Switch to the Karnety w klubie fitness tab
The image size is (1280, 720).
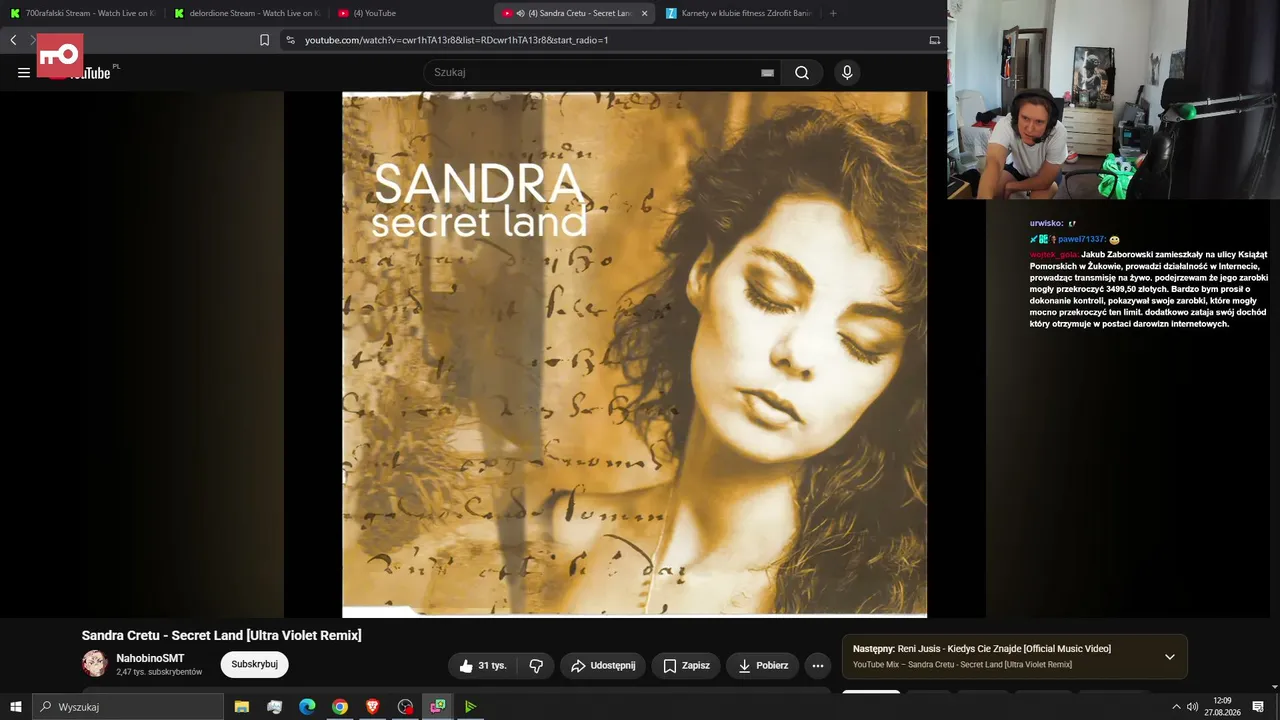click(x=738, y=13)
